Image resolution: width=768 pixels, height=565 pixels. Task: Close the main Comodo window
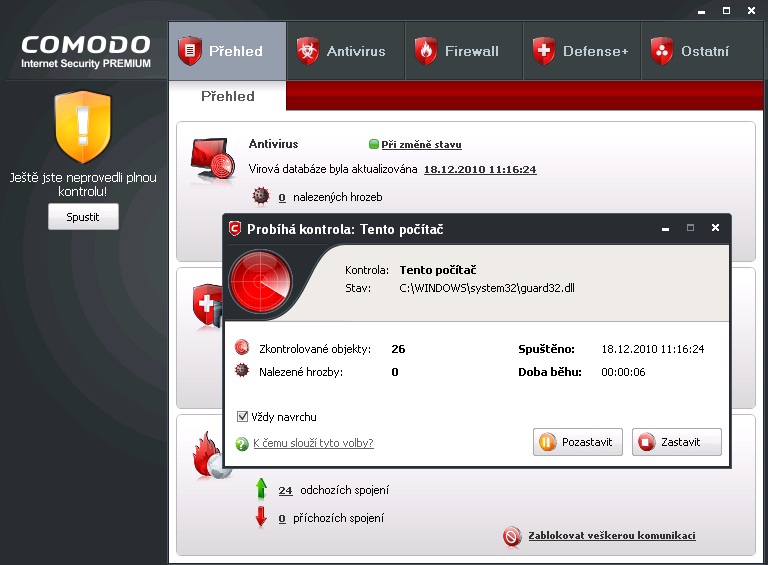click(x=751, y=10)
